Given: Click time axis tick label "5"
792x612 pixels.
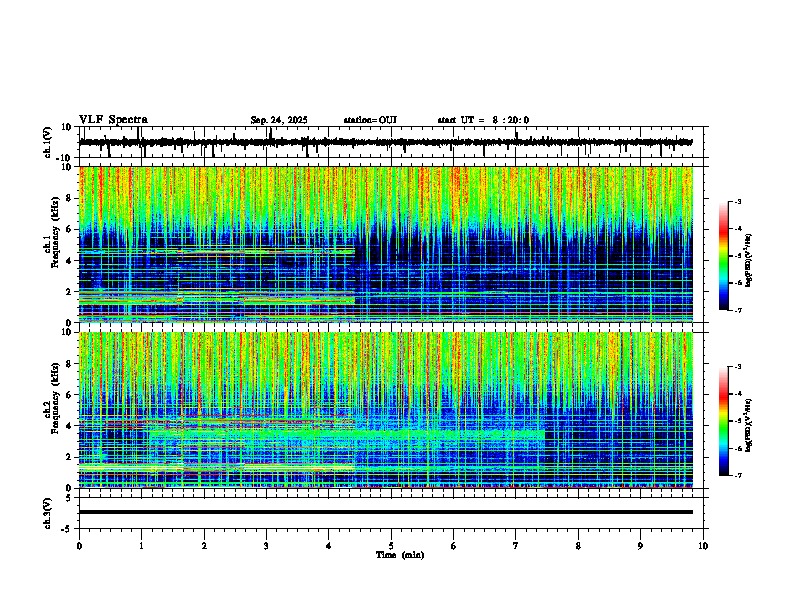Looking at the screenshot, I should (x=391, y=546).
